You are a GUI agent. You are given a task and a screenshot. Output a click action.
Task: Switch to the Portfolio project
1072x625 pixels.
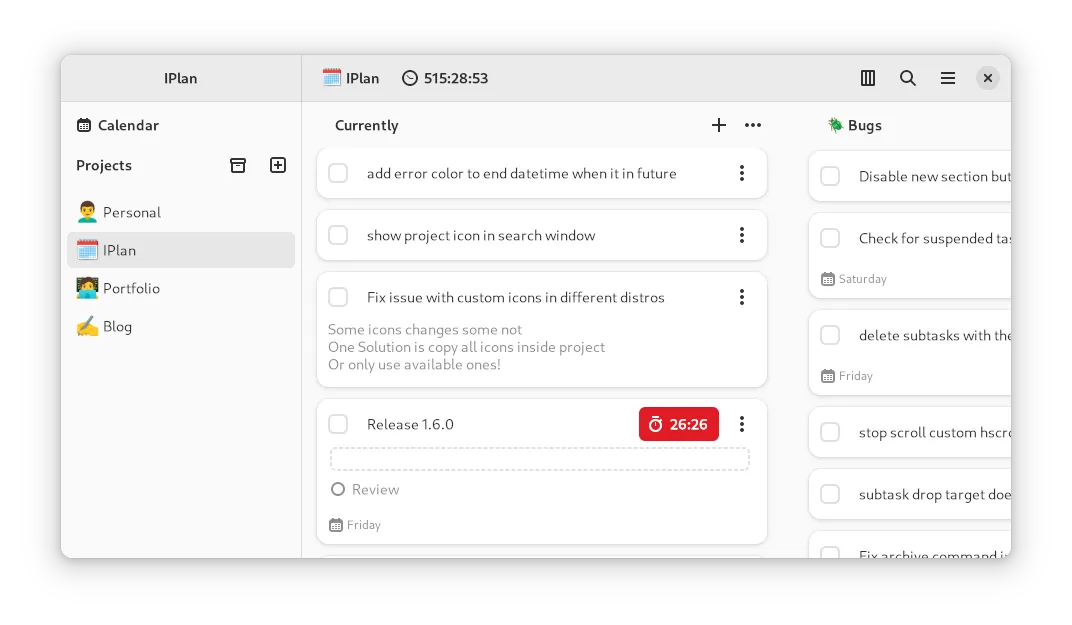131,288
